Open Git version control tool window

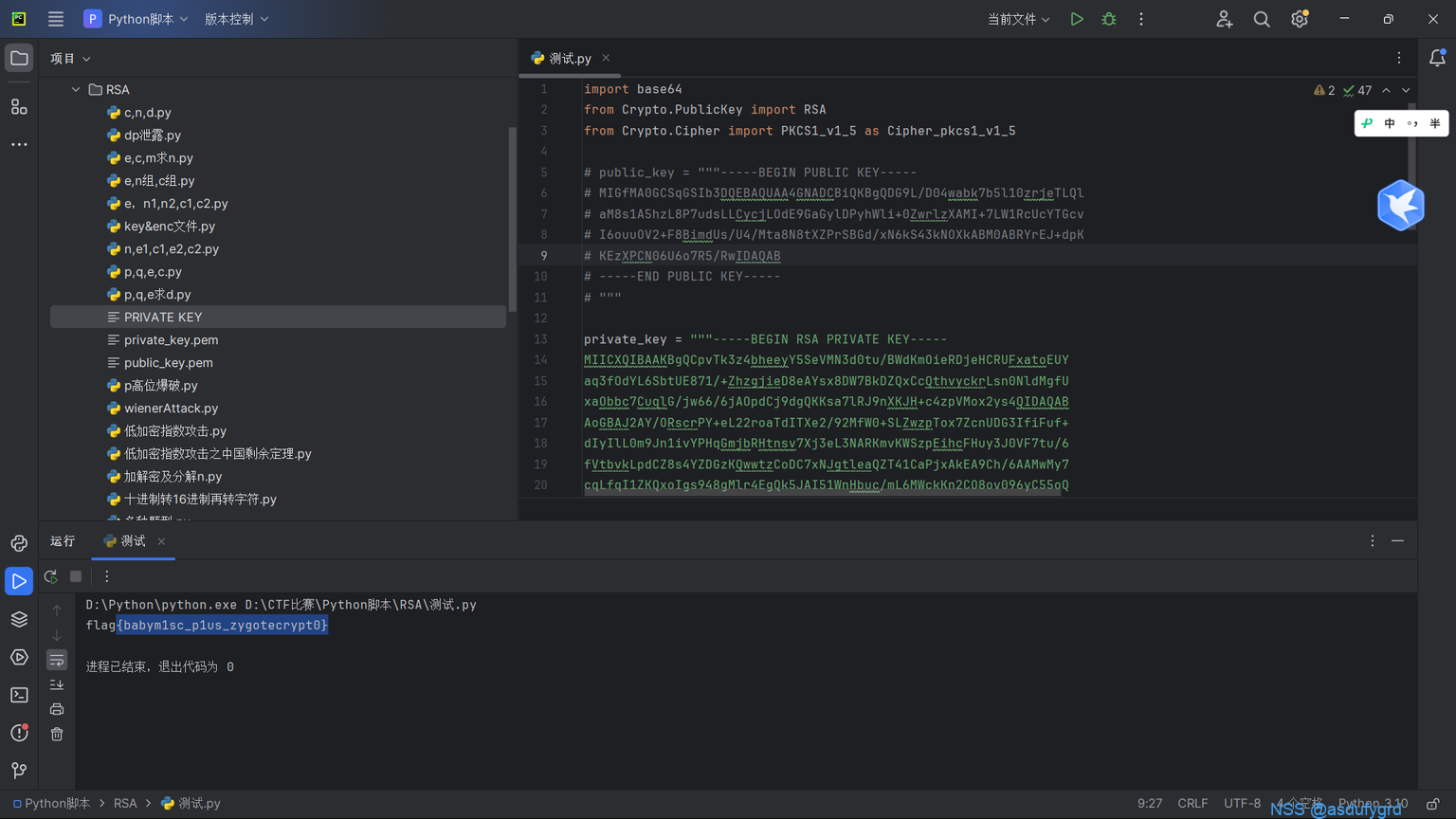coord(19,771)
